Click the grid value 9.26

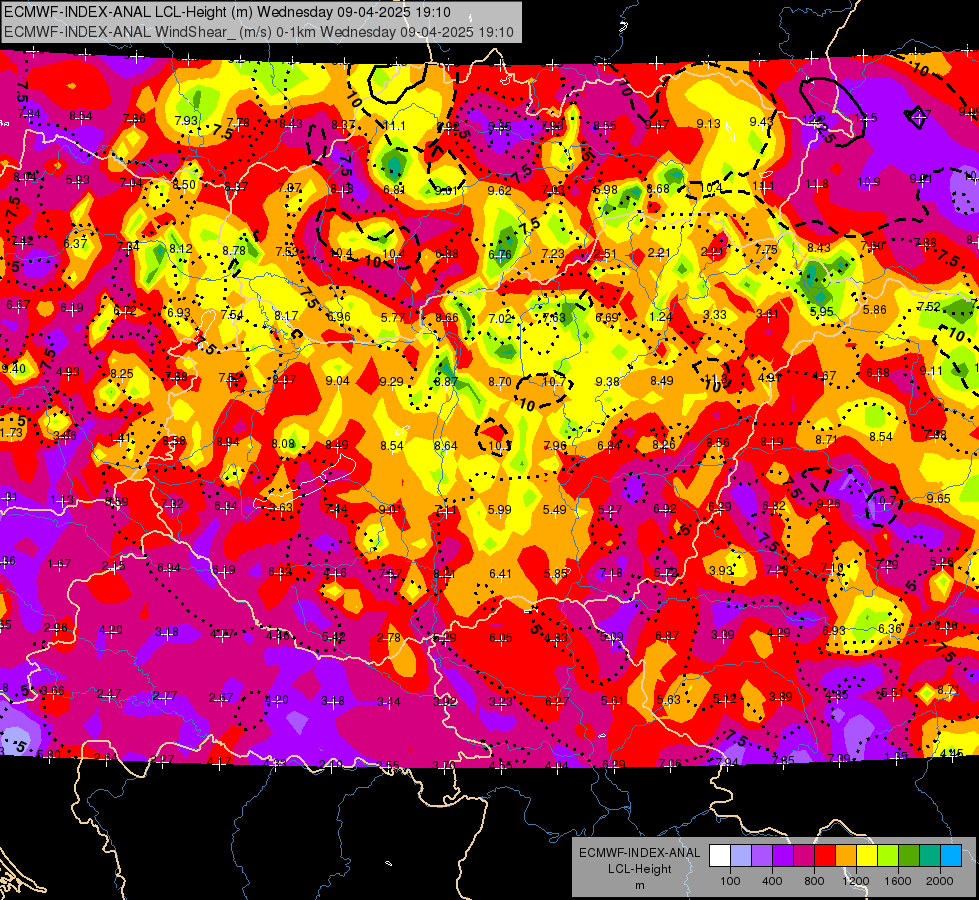[828, 503]
